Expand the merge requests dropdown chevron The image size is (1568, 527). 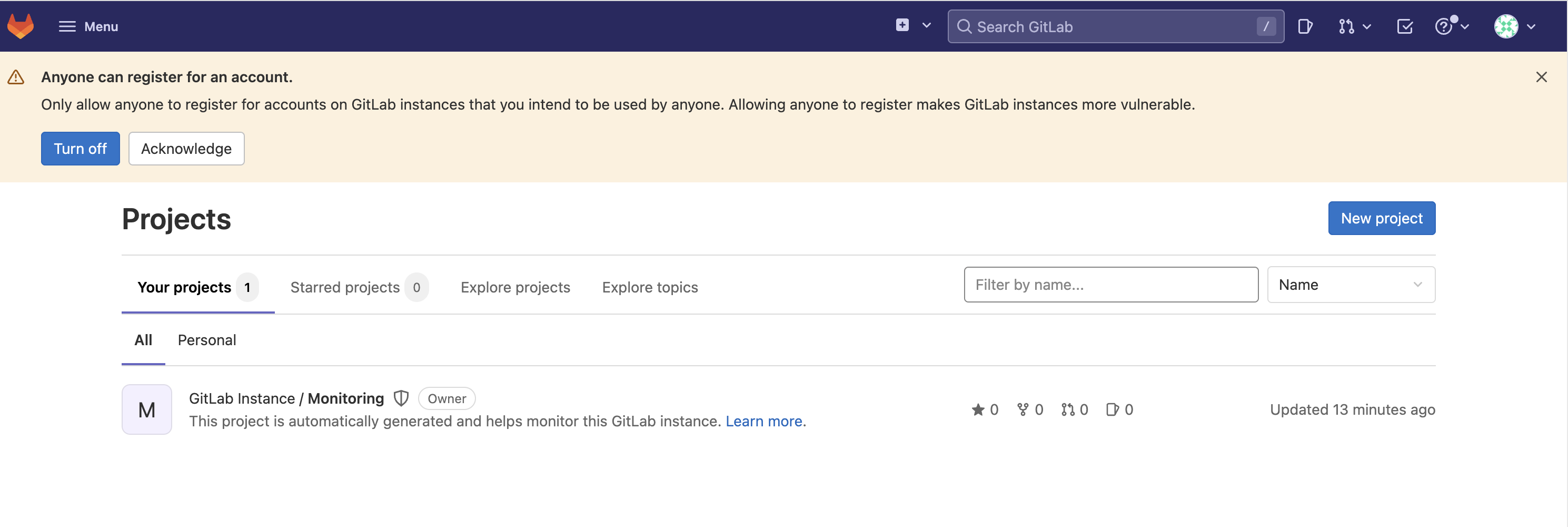pos(1366,27)
